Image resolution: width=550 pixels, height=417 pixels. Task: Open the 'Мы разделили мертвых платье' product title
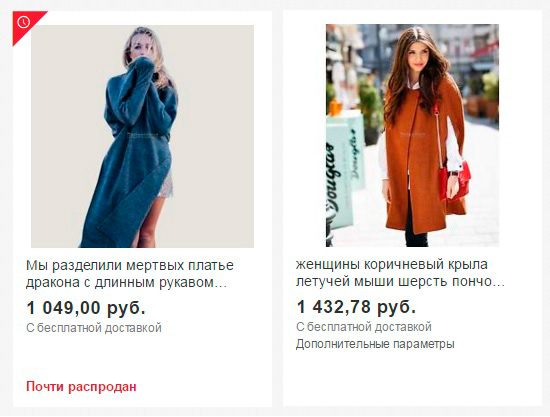point(130,274)
